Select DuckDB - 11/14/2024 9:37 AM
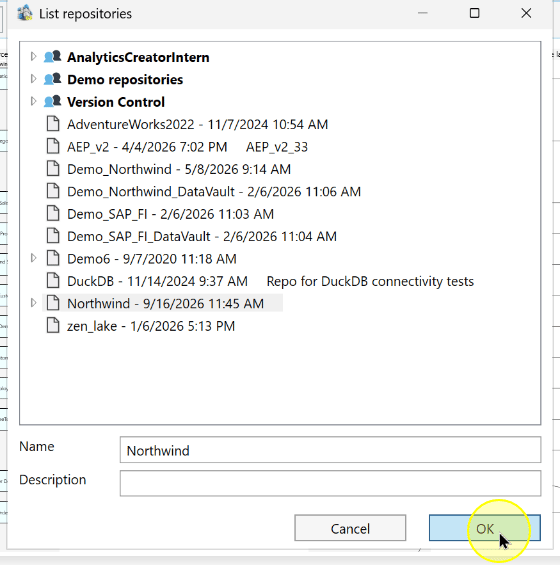This screenshot has width=560, height=565. [157, 281]
